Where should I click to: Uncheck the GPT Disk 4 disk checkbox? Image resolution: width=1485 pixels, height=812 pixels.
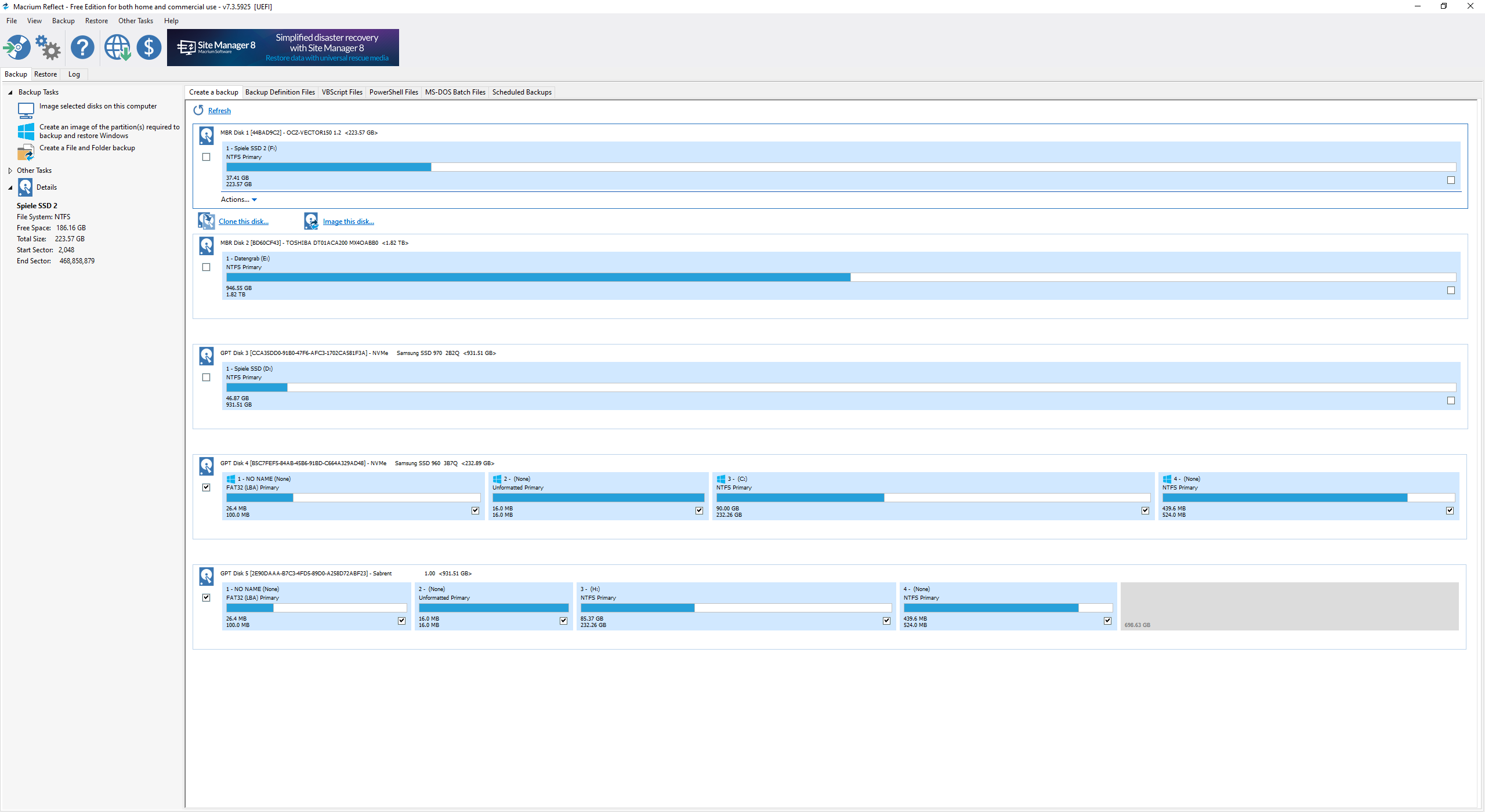(x=206, y=487)
